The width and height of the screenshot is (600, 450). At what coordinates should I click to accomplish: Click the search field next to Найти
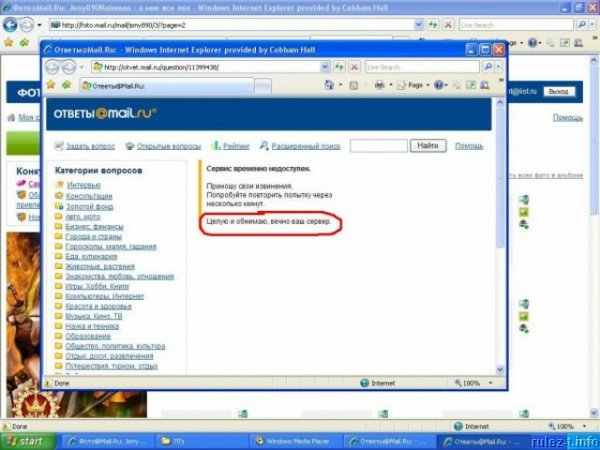coord(378,146)
